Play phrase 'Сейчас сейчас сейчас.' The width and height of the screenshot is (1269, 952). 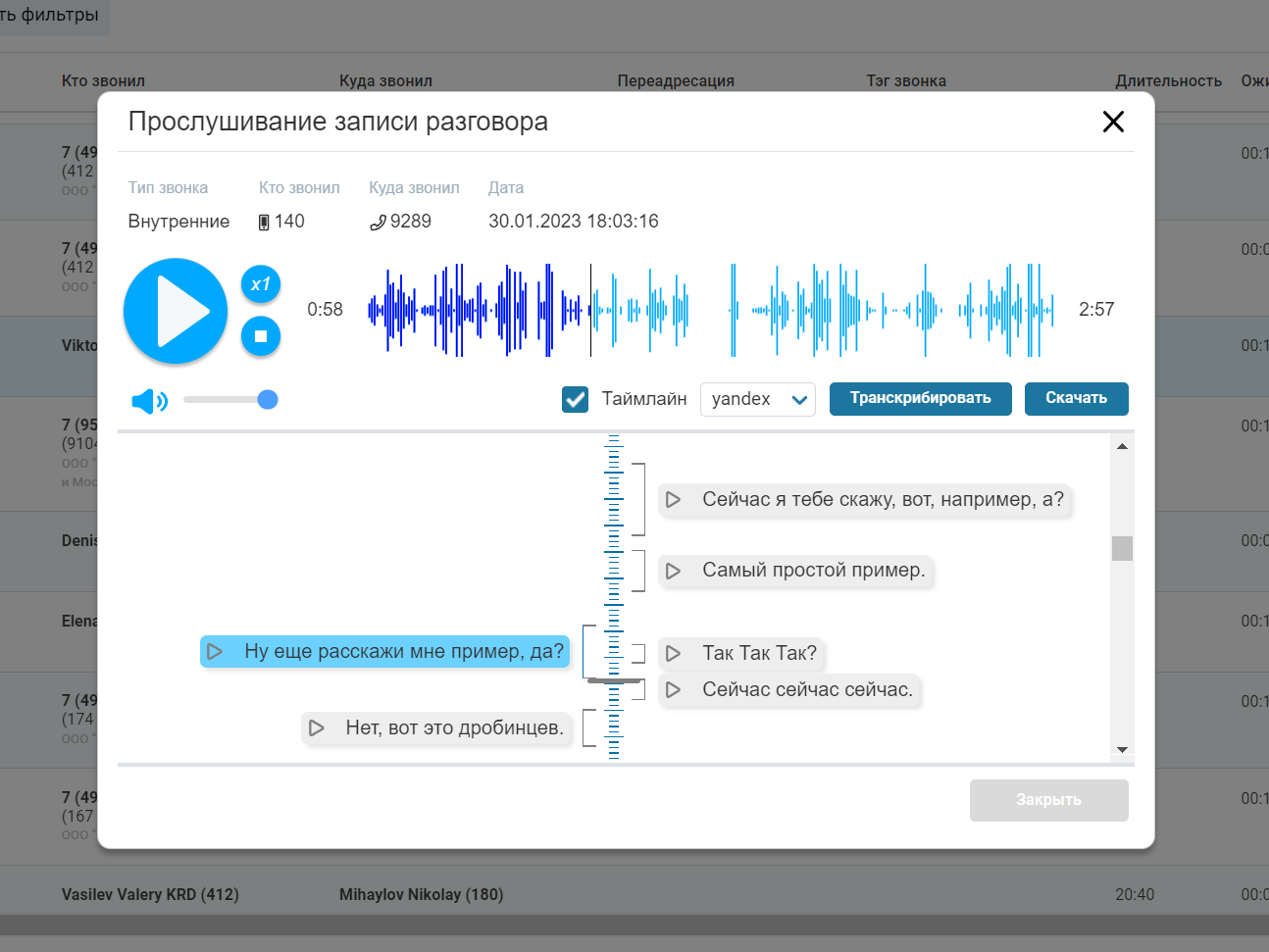(674, 690)
